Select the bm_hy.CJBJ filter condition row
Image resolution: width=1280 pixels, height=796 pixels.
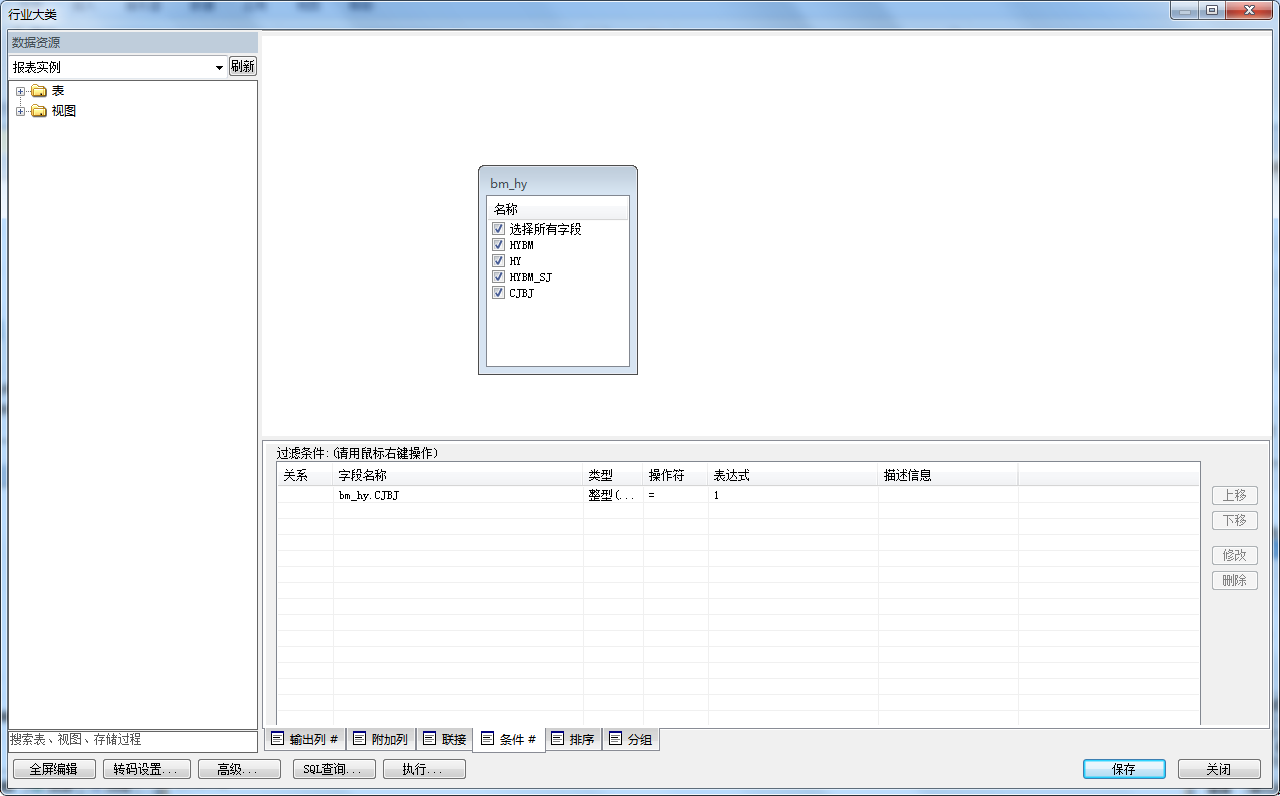[x=460, y=495]
